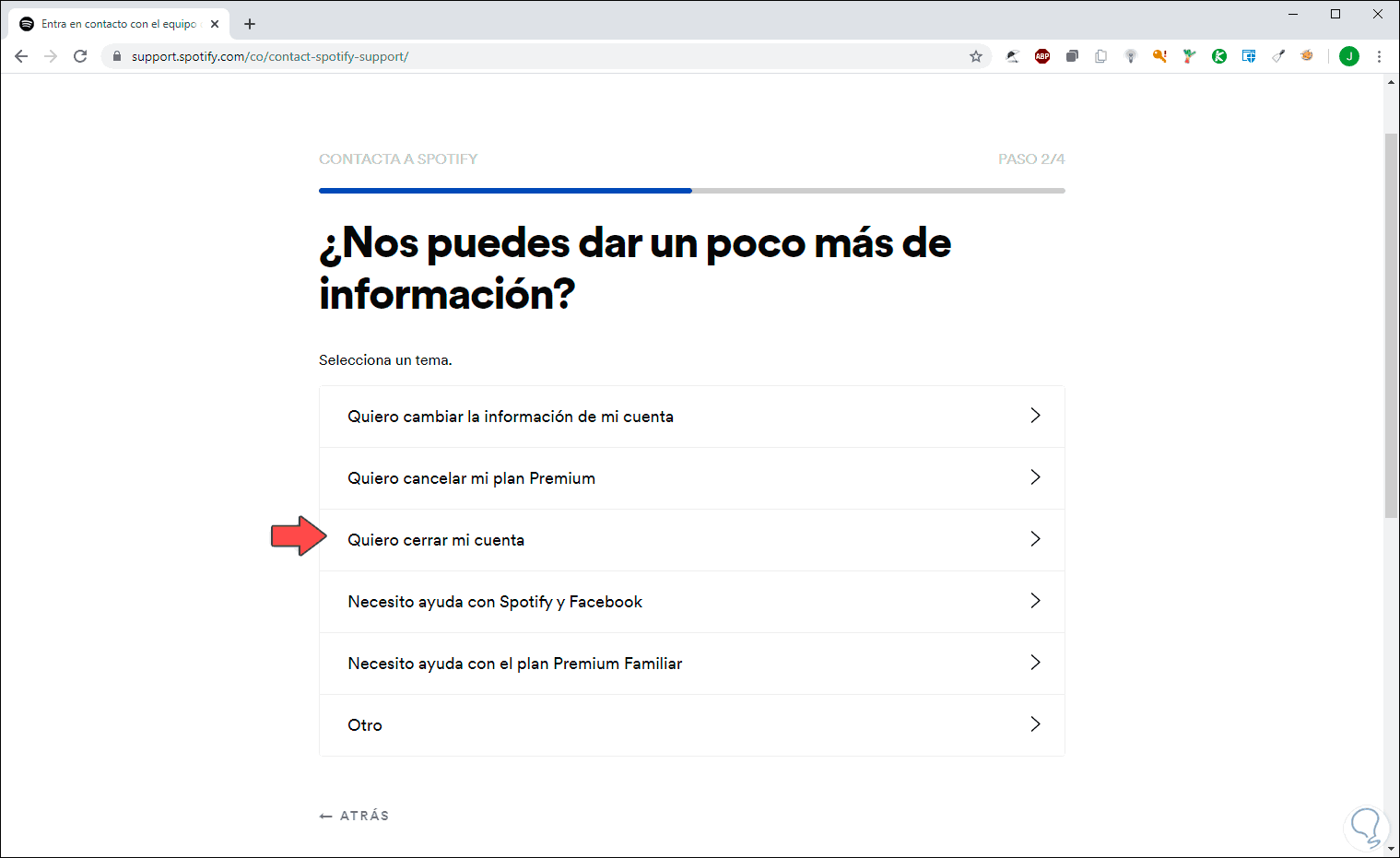Go back using the ATRÁS link
This screenshot has width=1400, height=858.
coord(354,816)
